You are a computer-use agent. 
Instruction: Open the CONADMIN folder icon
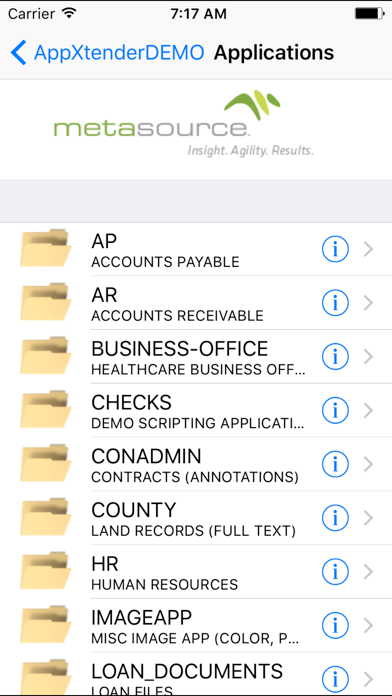[45, 463]
